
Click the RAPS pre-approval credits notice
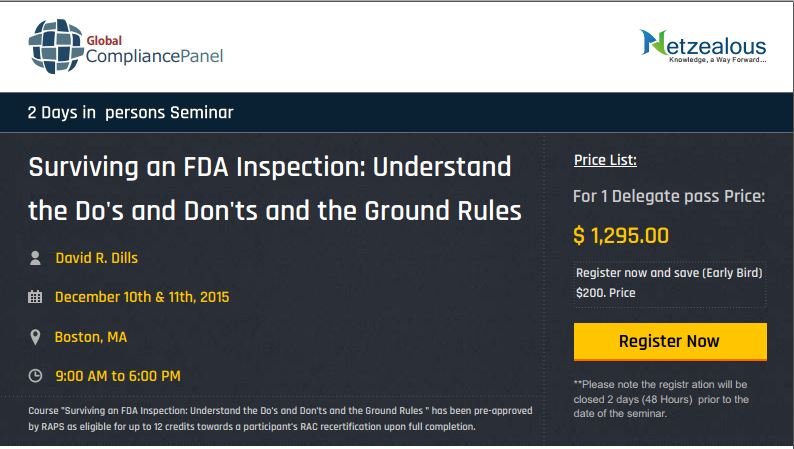[280, 419]
